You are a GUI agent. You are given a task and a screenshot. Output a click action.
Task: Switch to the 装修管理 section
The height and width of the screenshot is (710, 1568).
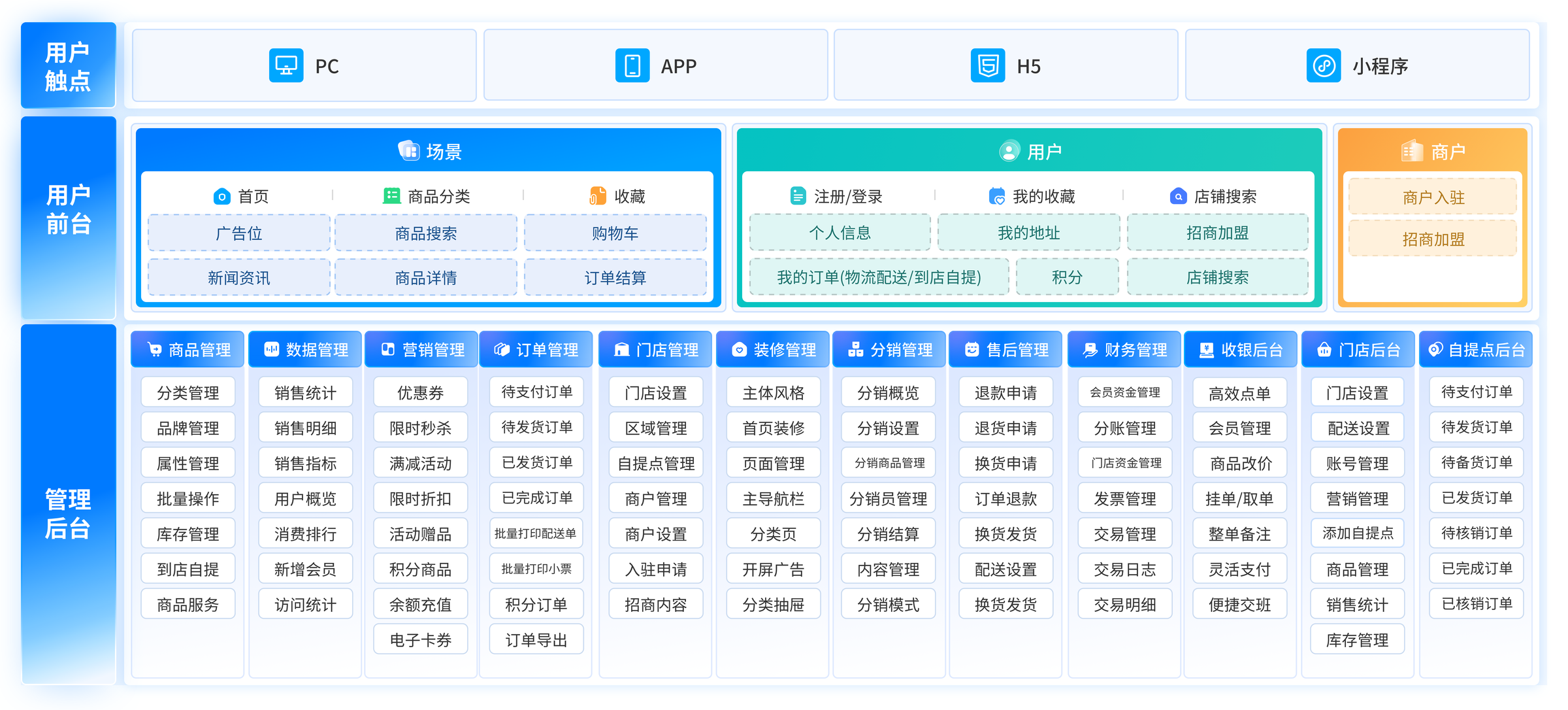coord(772,349)
